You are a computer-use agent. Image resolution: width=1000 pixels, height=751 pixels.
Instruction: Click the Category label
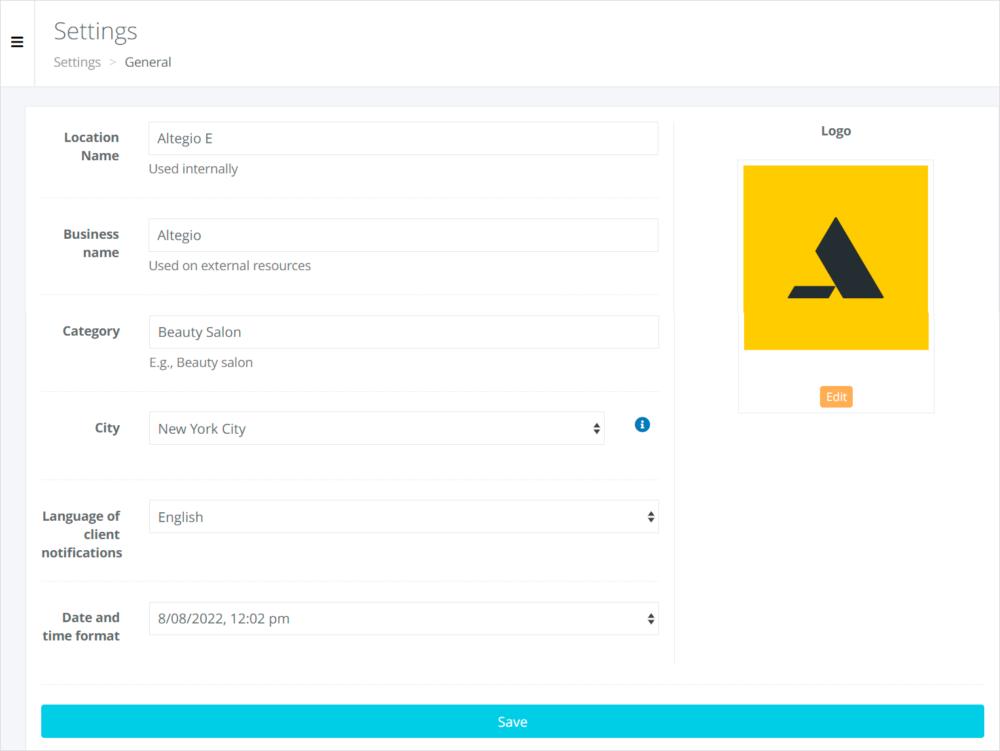tap(91, 331)
